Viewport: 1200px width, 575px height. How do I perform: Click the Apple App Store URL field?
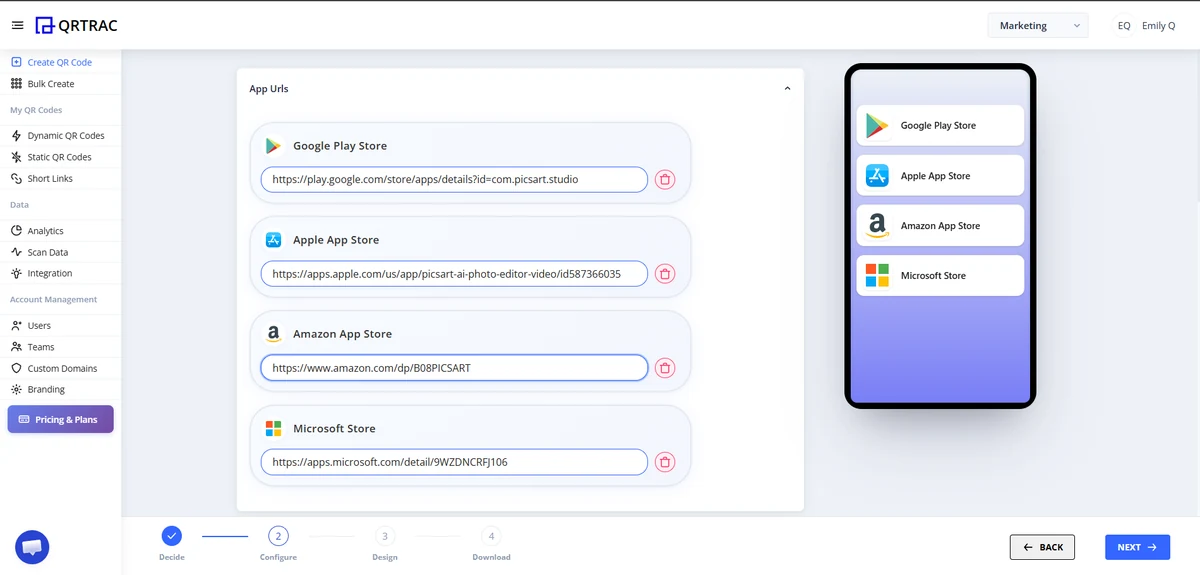click(x=454, y=274)
